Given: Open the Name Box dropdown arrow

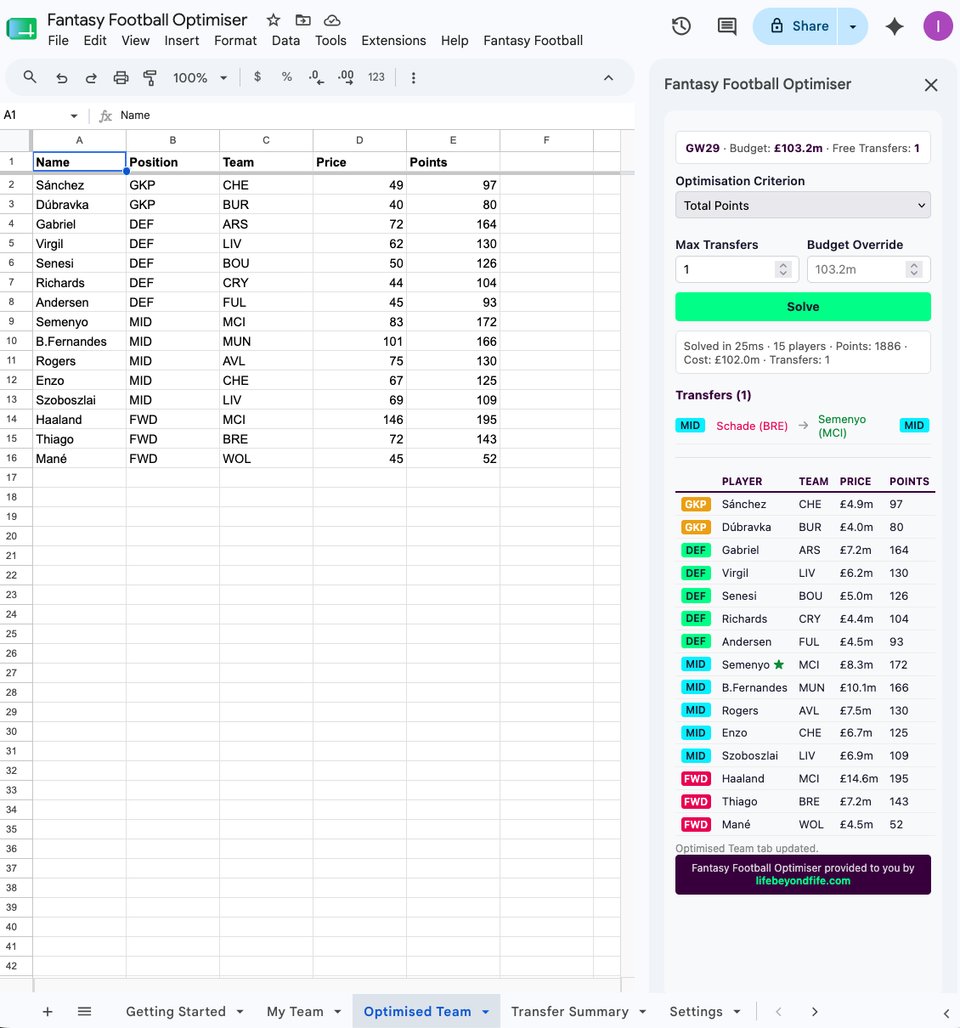Looking at the screenshot, I should coord(73,116).
